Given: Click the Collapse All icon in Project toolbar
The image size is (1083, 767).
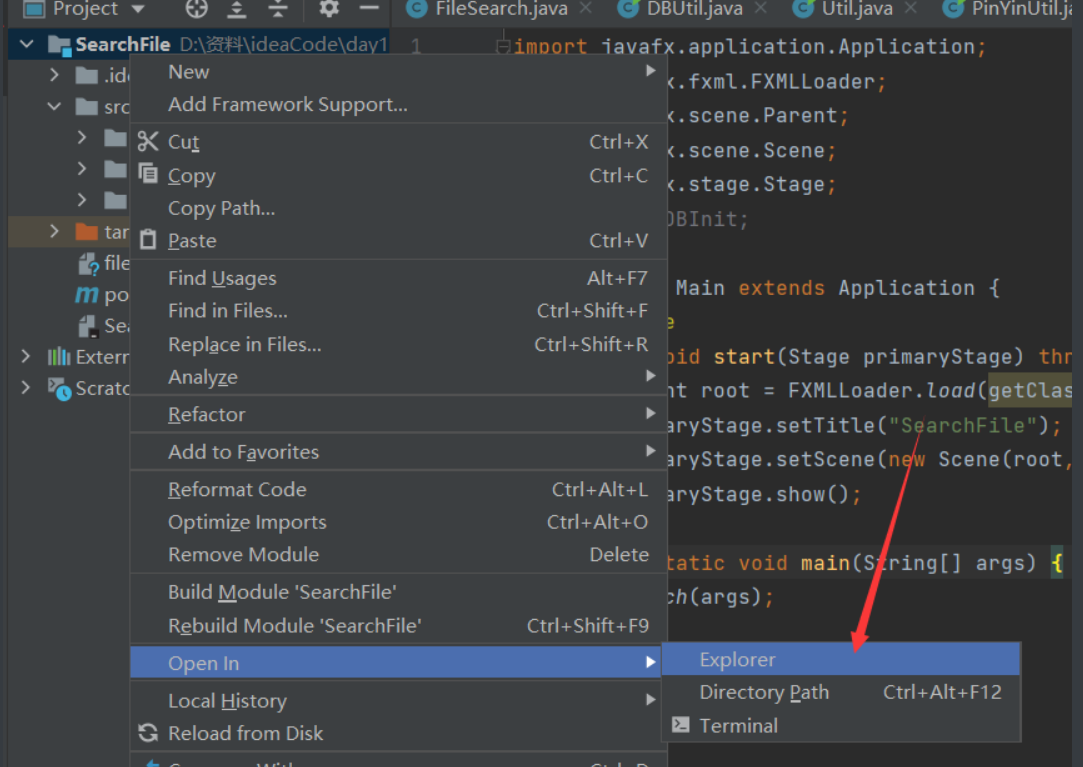Looking at the screenshot, I should [x=278, y=8].
